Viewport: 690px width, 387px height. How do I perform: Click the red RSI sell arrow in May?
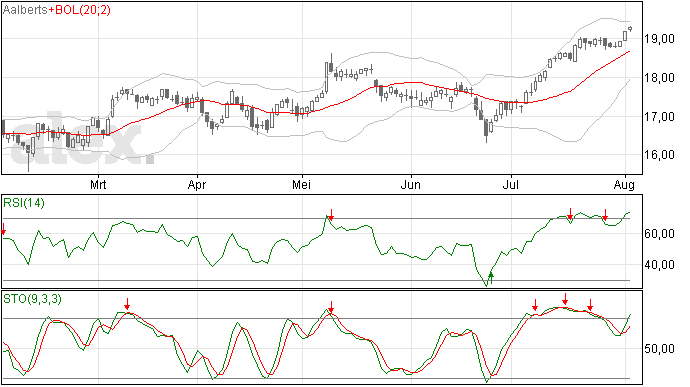pyautogui.click(x=331, y=214)
